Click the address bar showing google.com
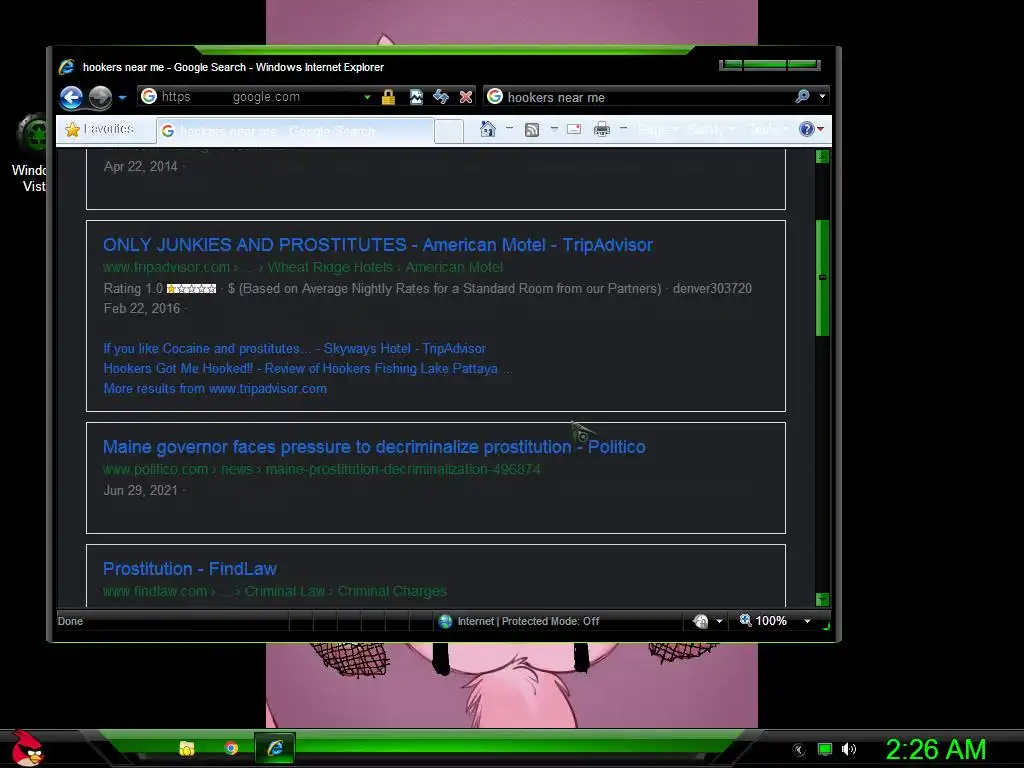The image size is (1024, 768). pyautogui.click(x=251, y=97)
